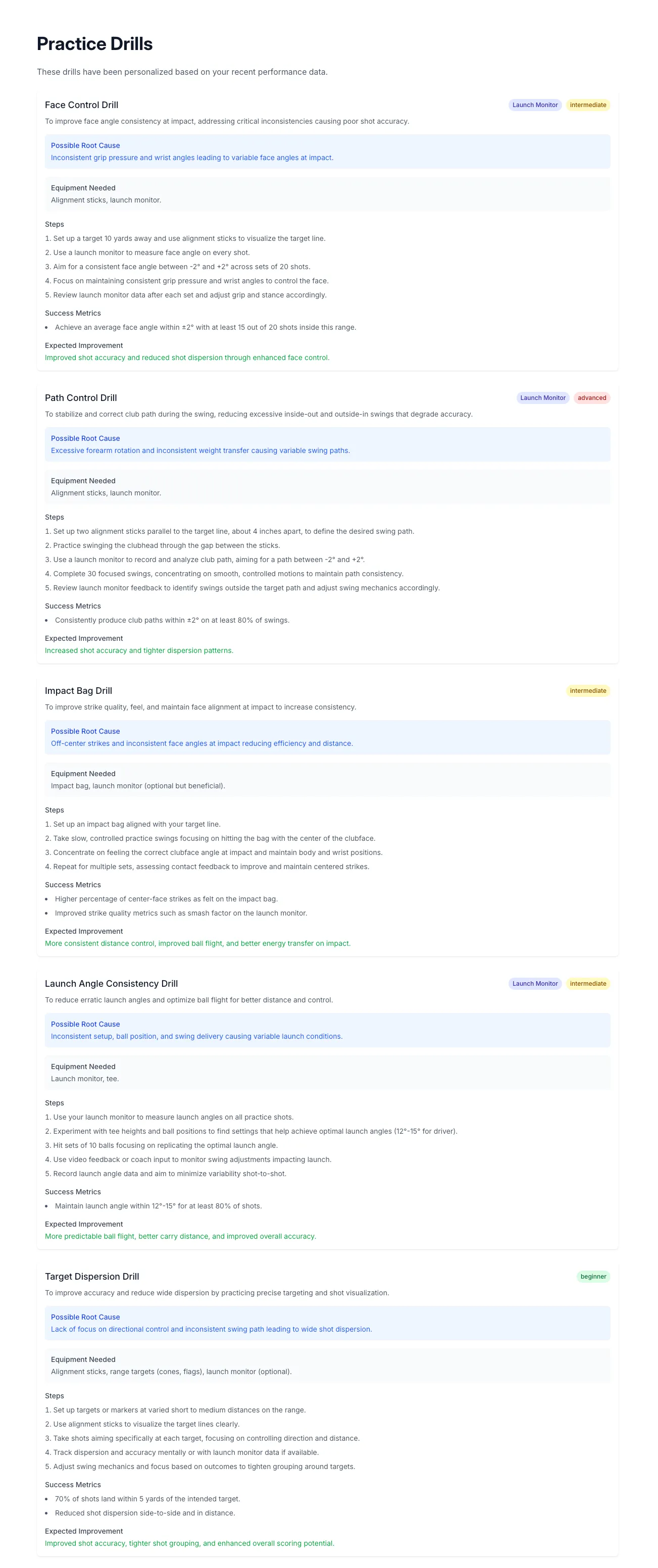Click intermediate badge on Launch Angle Consistency Drill
This screenshot has height=1568, width=658.
click(587, 983)
